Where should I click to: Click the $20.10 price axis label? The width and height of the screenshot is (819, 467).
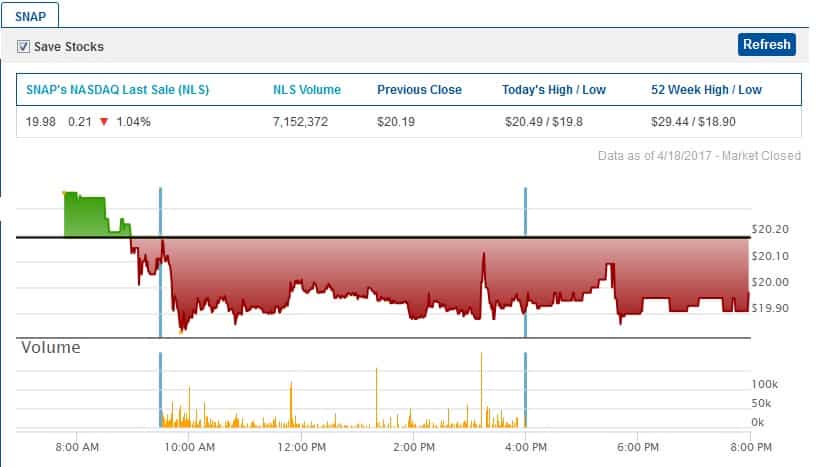click(770, 256)
